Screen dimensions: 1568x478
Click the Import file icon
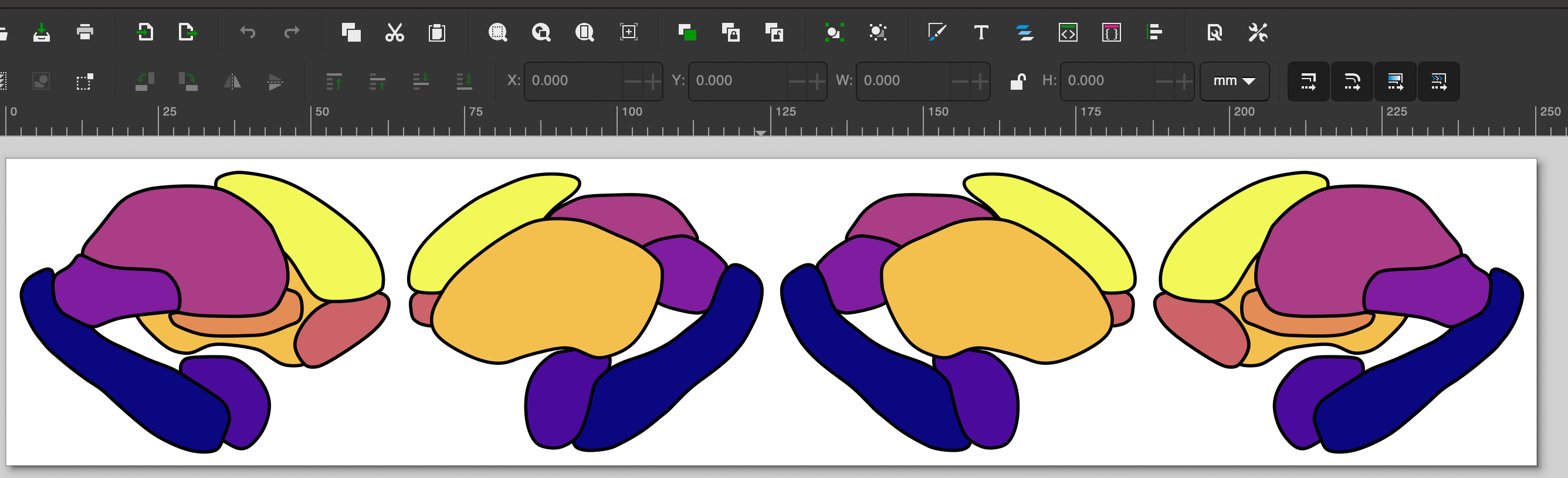144,32
